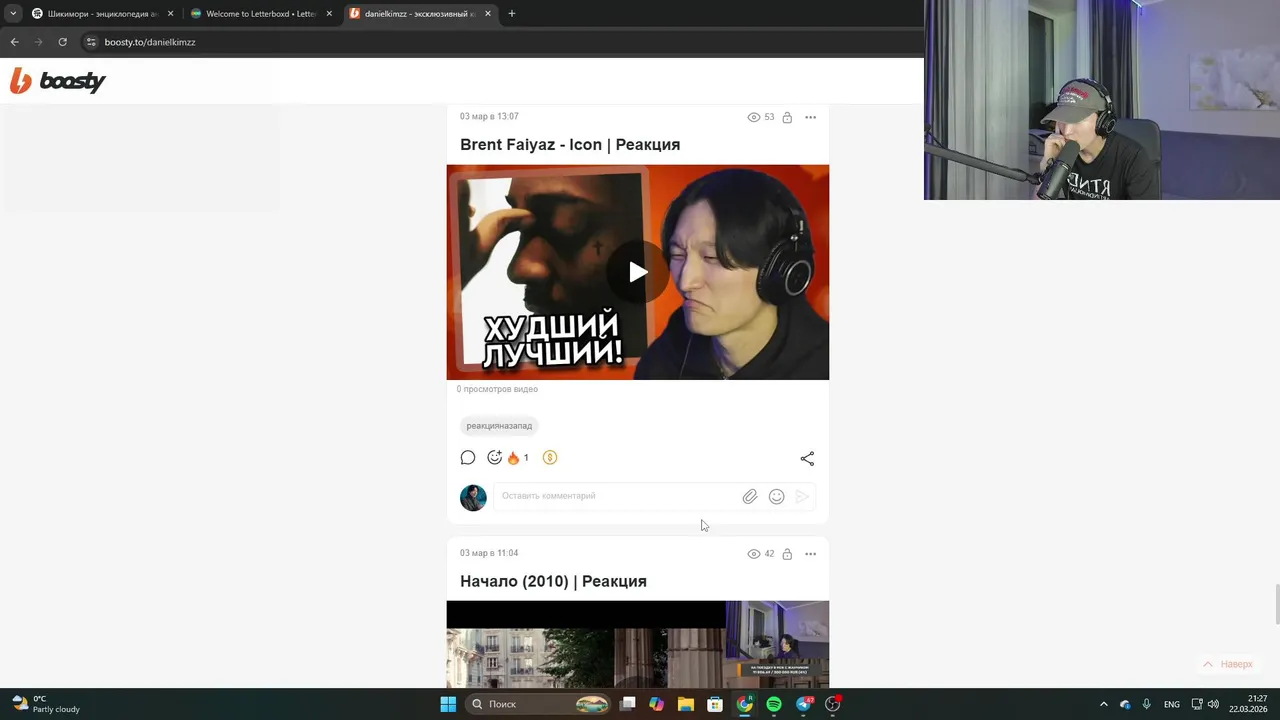Open Task View on the taskbar

tap(628, 704)
